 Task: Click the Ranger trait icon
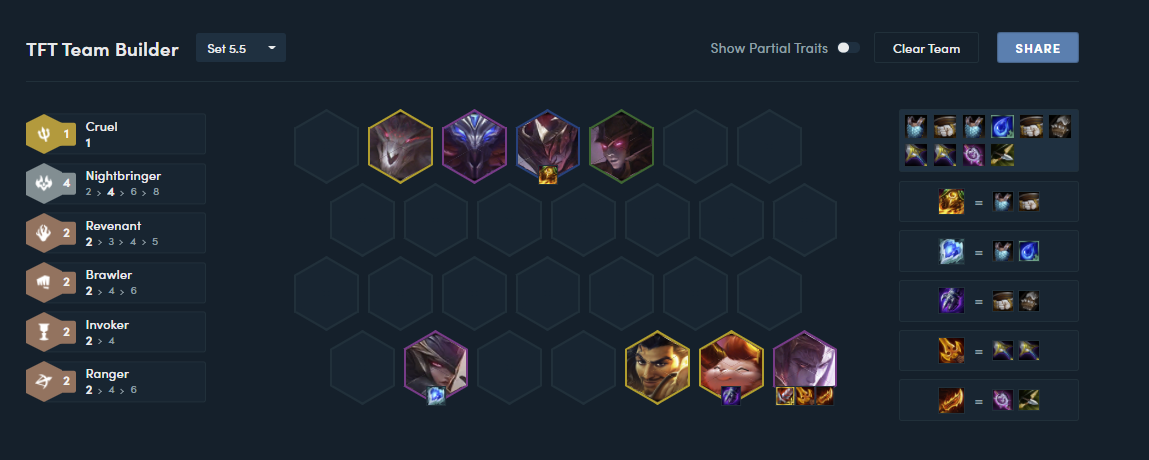43,382
